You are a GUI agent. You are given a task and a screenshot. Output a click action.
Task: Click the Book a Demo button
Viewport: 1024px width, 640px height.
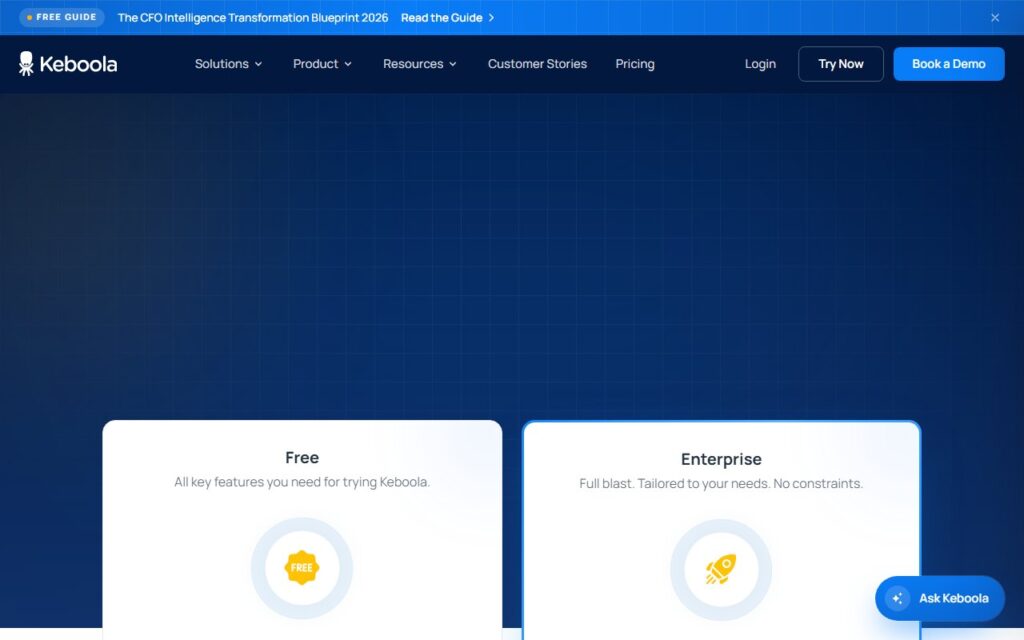click(949, 64)
